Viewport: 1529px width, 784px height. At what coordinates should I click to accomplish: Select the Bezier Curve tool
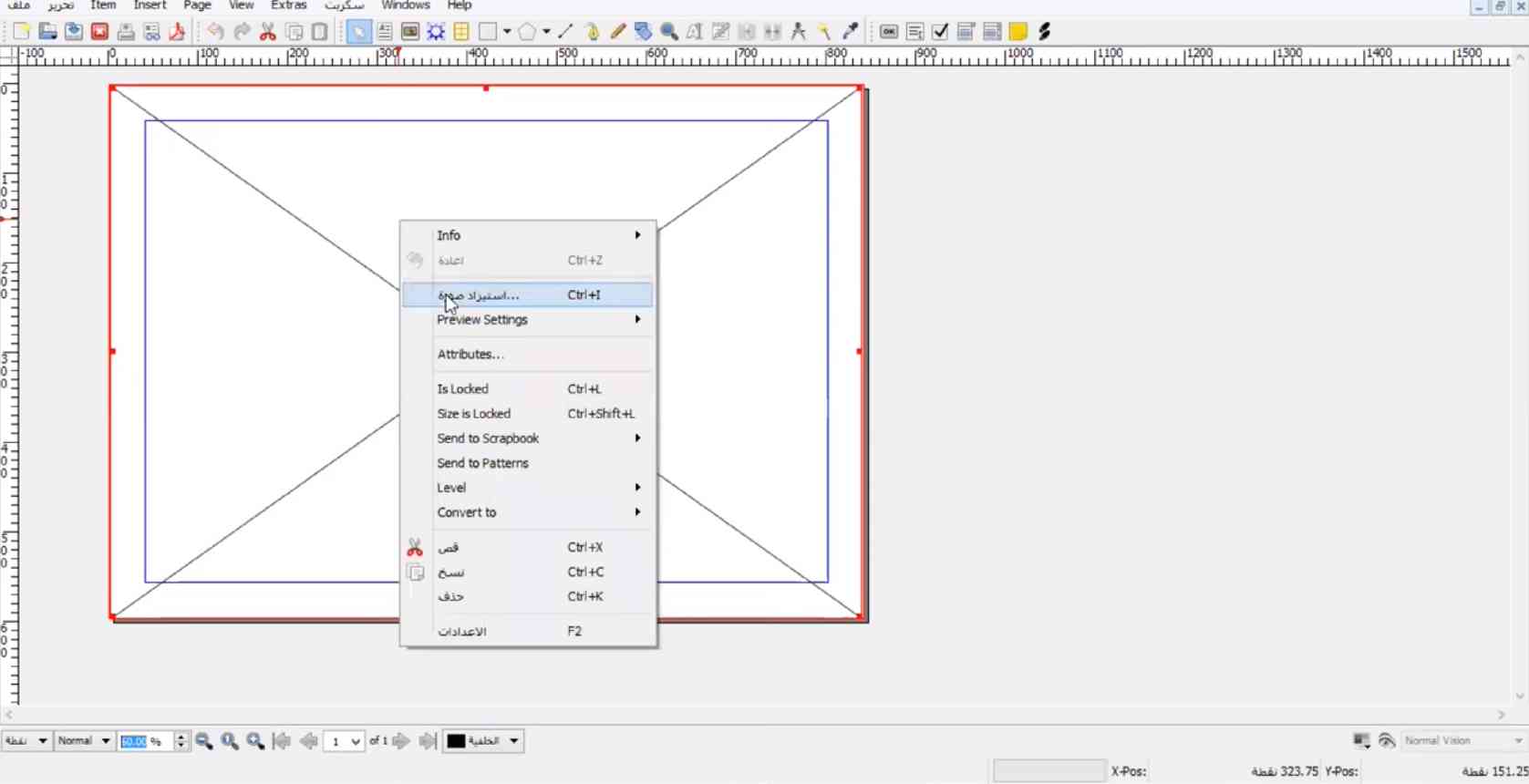click(x=592, y=32)
